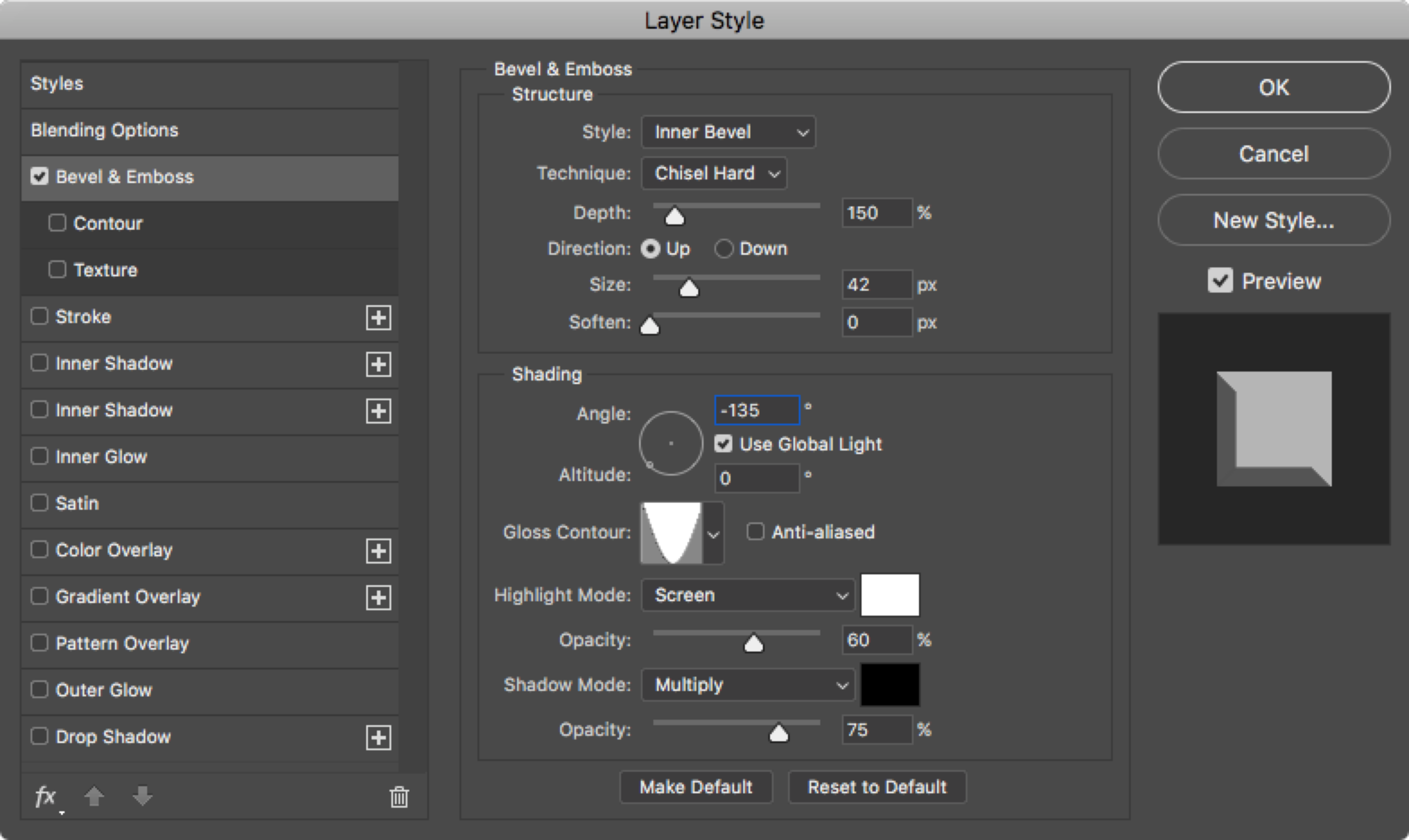Click the move effect down arrow

(x=142, y=796)
